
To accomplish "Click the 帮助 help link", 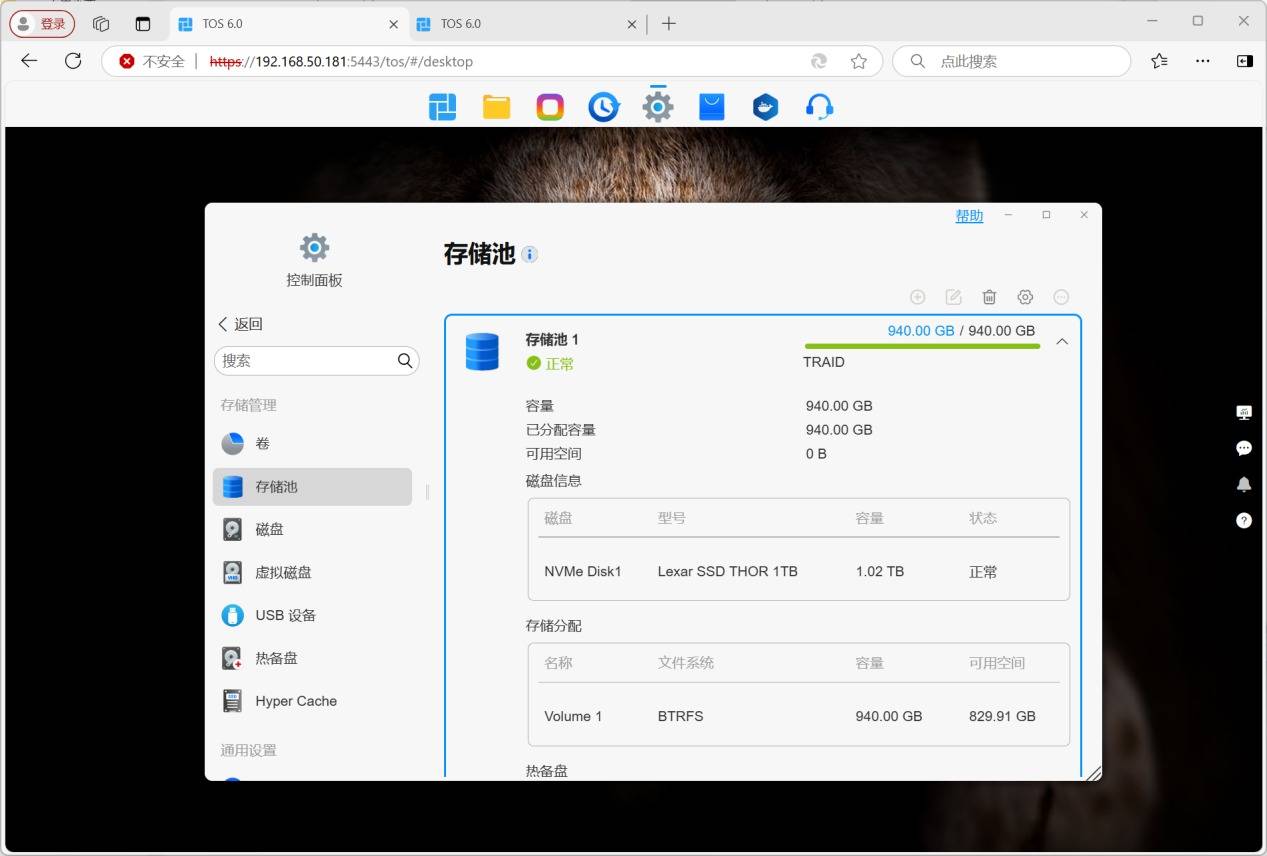I will pos(969,216).
